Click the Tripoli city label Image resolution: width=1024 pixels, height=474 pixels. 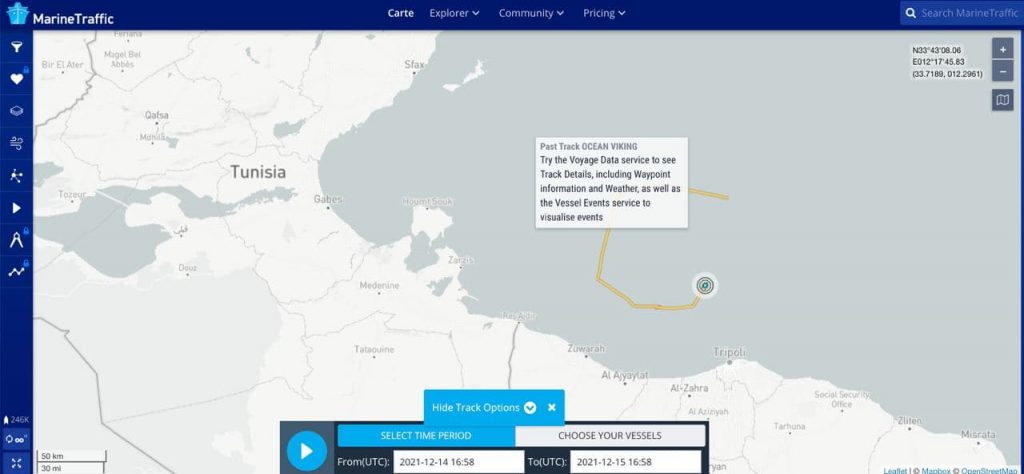[x=729, y=352]
